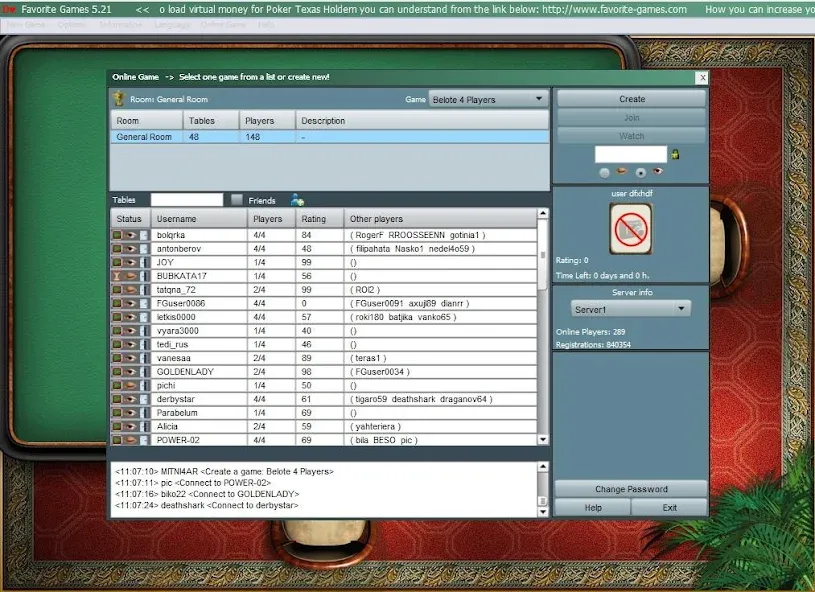This screenshot has width=815, height=592.
Task: Open the Server1 dropdown in Server Info
Action: (630, 308)
